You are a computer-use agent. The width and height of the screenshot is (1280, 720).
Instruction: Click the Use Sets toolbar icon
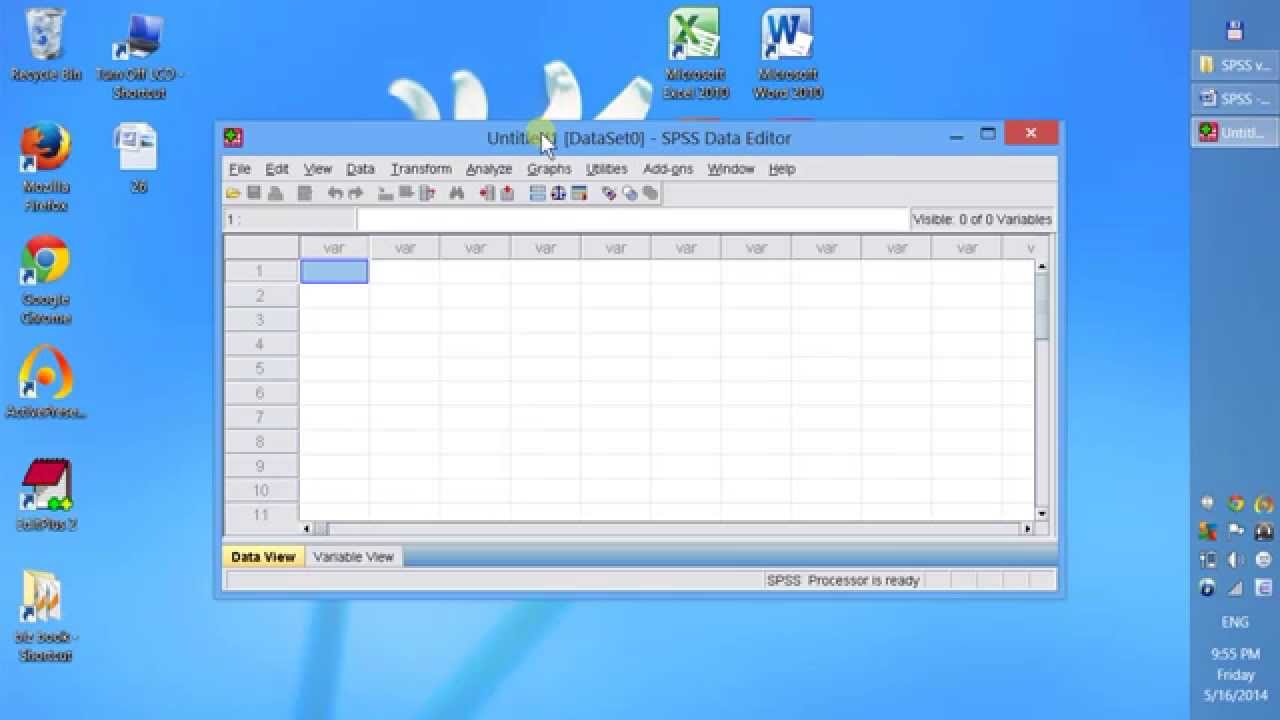click(630, 193)
